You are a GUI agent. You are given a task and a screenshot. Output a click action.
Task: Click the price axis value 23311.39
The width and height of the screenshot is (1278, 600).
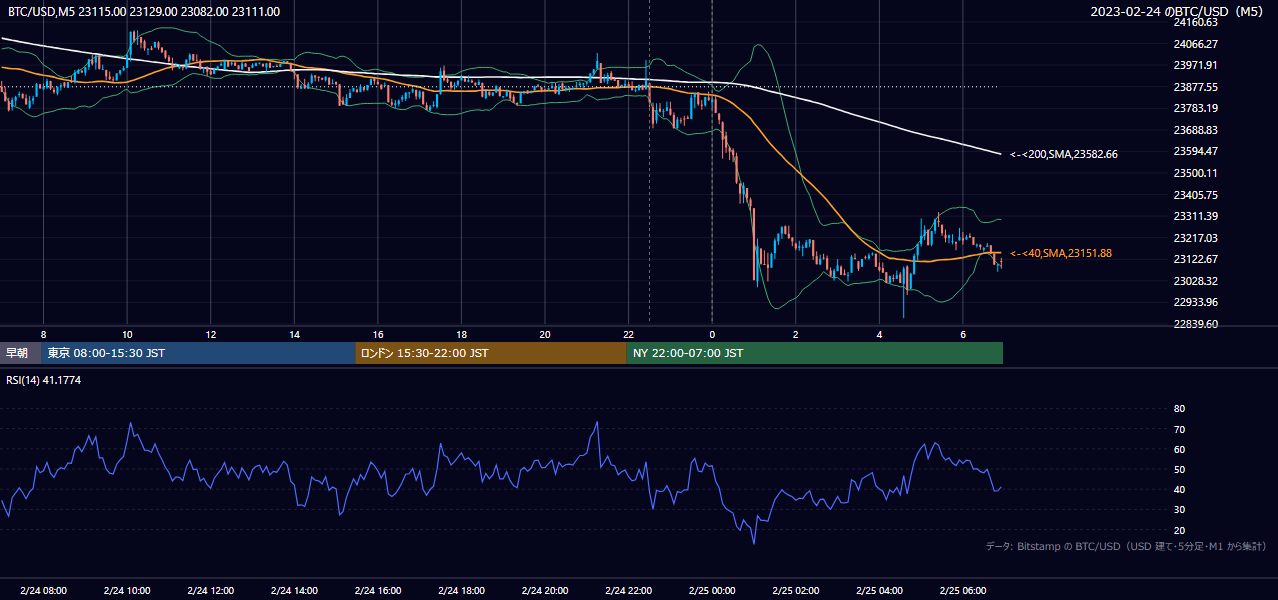click(1195, 216)
